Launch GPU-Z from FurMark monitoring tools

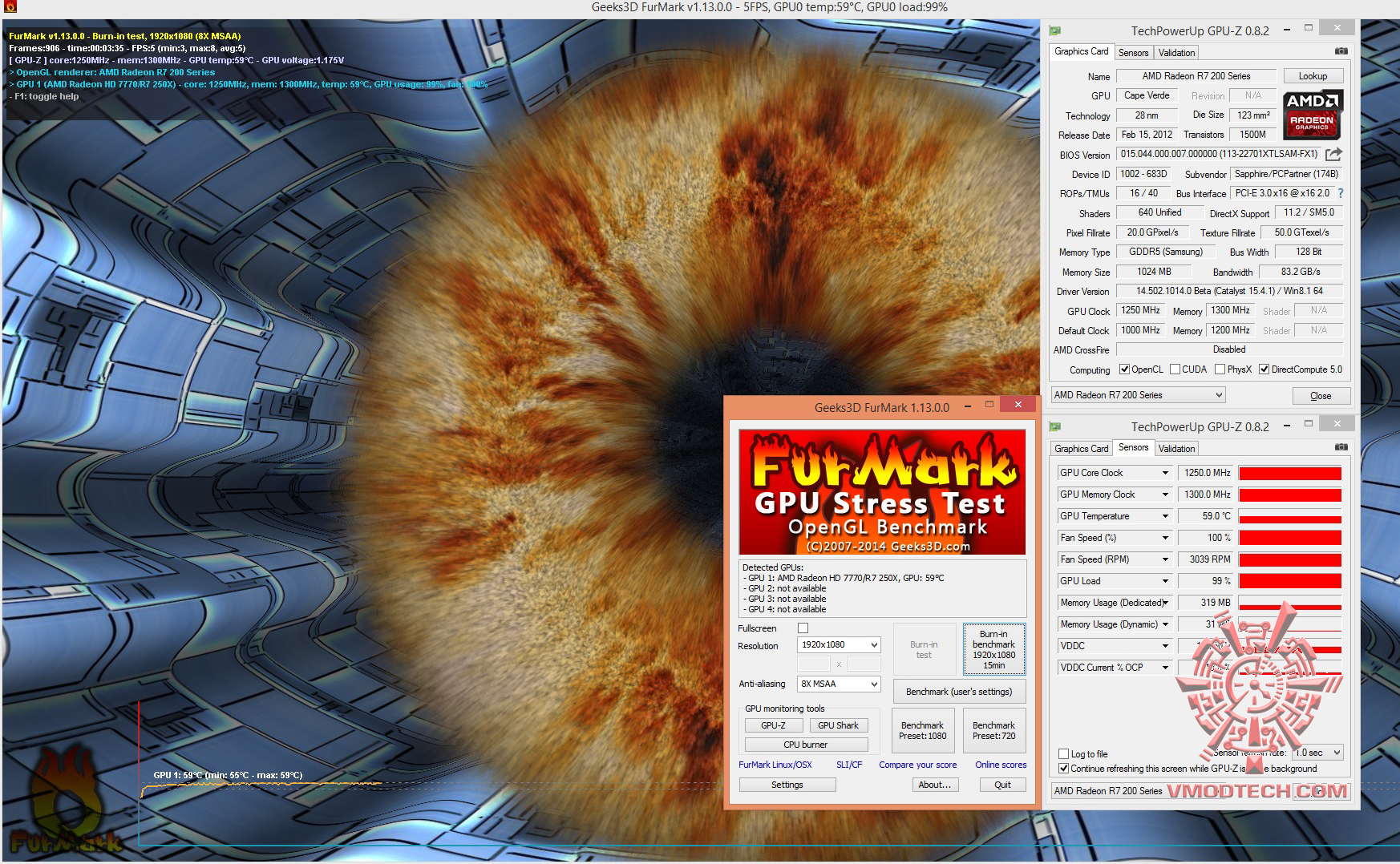coord(773,725)
